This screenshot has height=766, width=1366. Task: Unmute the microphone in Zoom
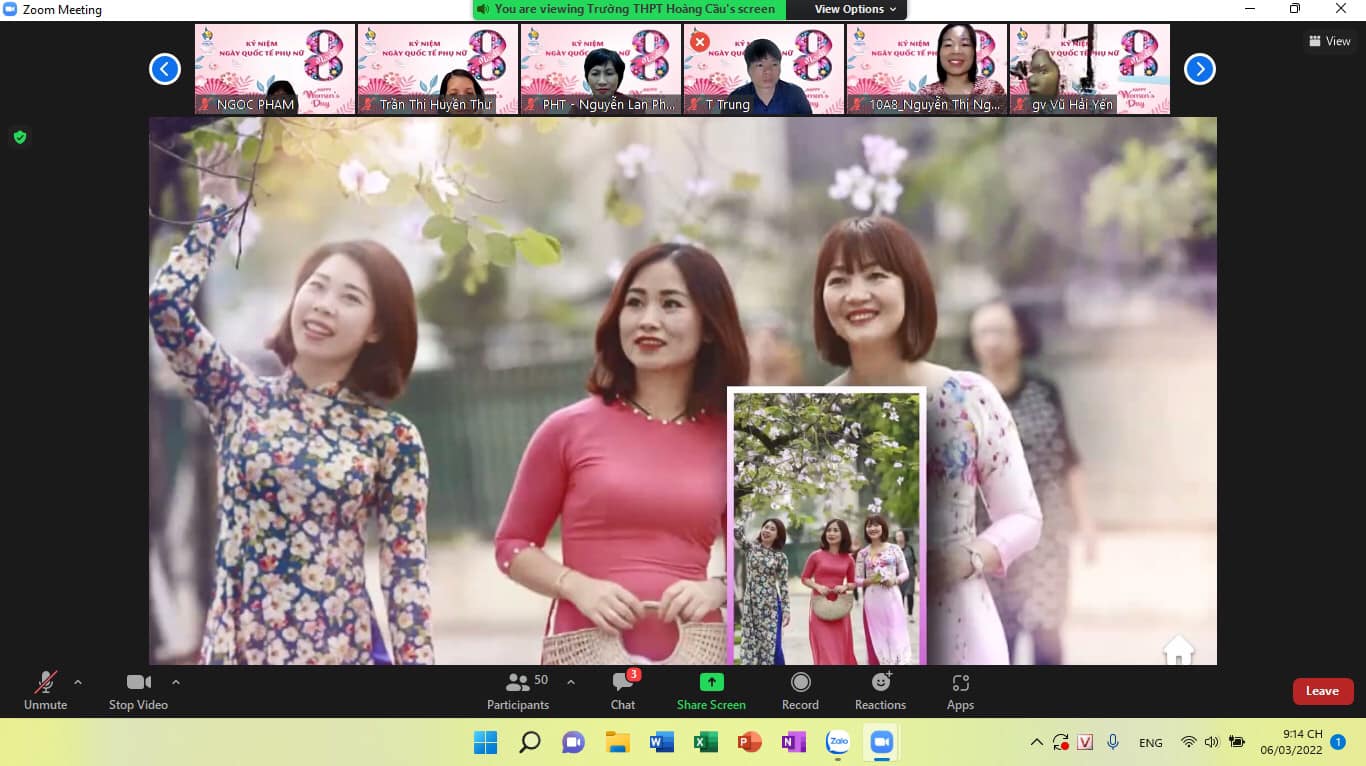point(45,691)
